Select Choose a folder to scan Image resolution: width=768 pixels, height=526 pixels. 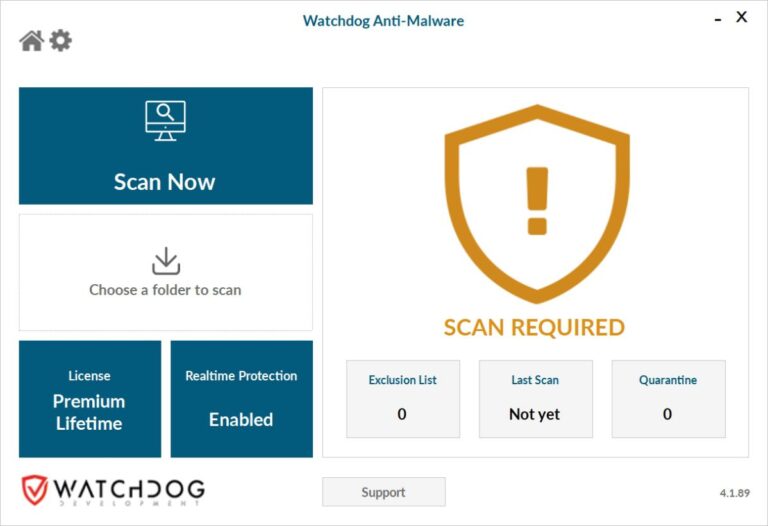(166, 272)
